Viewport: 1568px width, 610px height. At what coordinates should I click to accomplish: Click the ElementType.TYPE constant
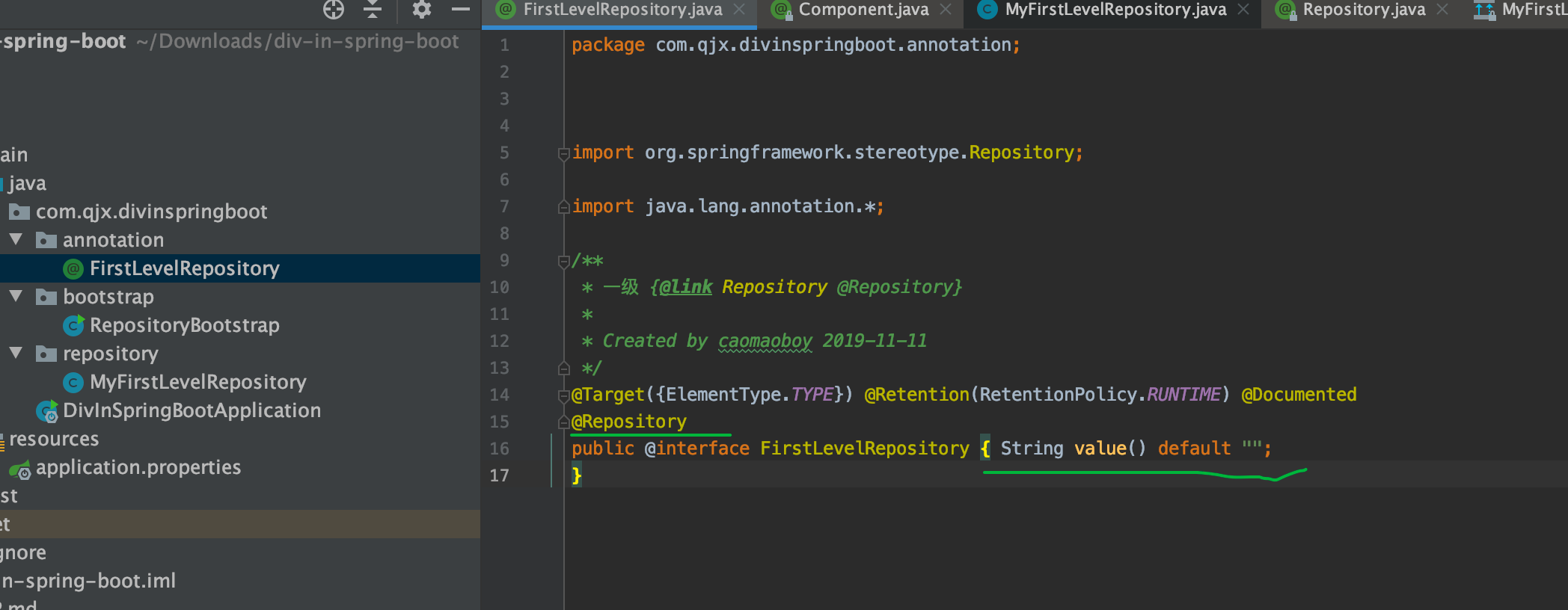coord(750,395)
